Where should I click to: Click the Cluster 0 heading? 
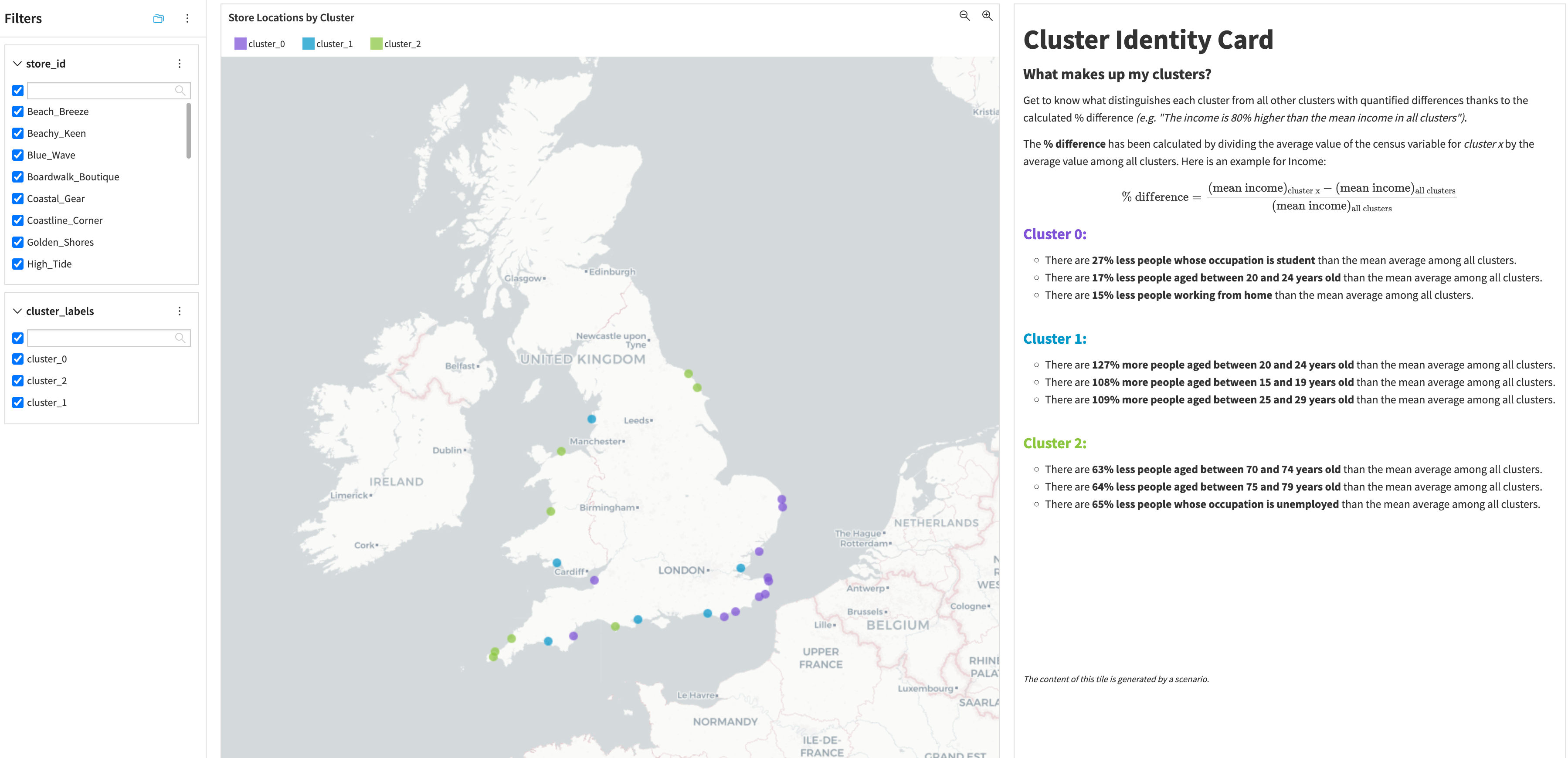click(x=1055, y=234)
